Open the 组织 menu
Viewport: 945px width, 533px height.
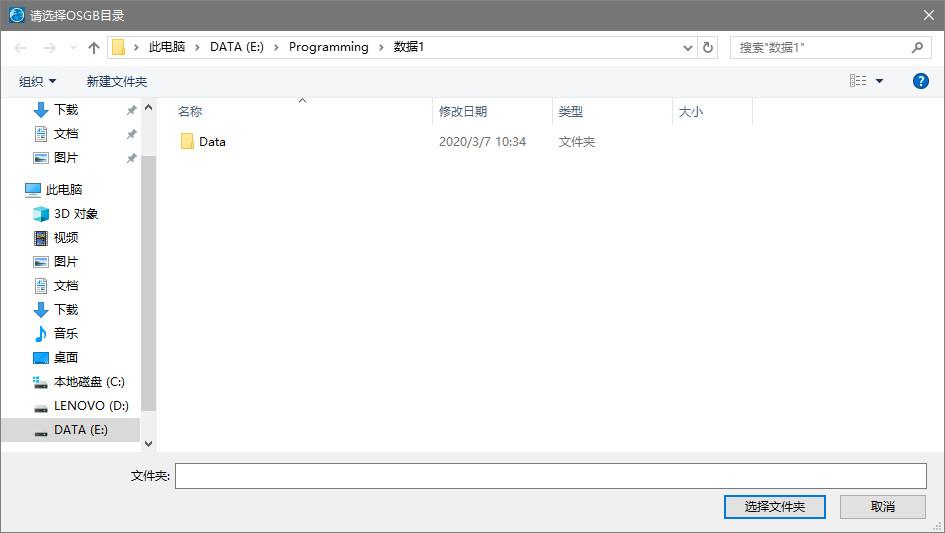37,81
